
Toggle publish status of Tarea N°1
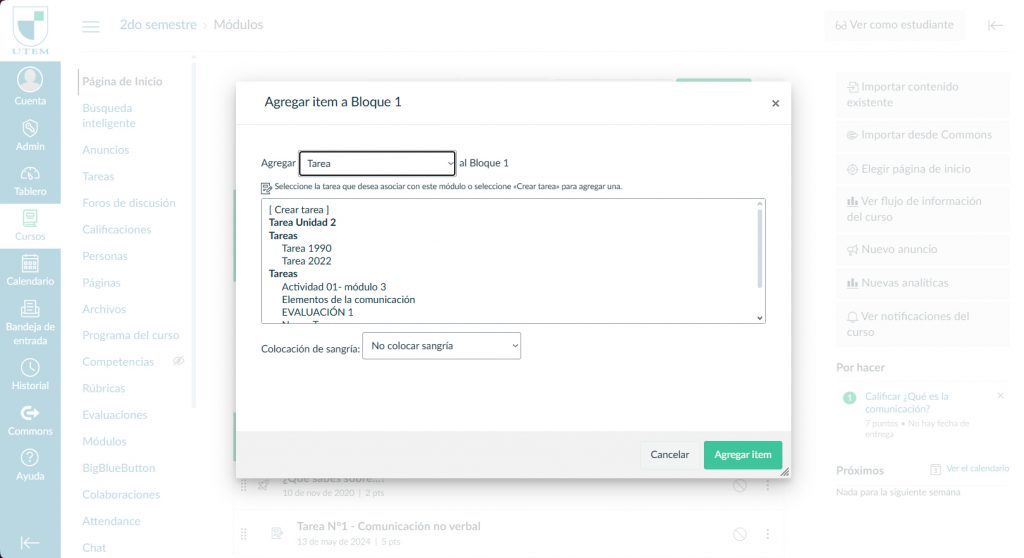739,534
